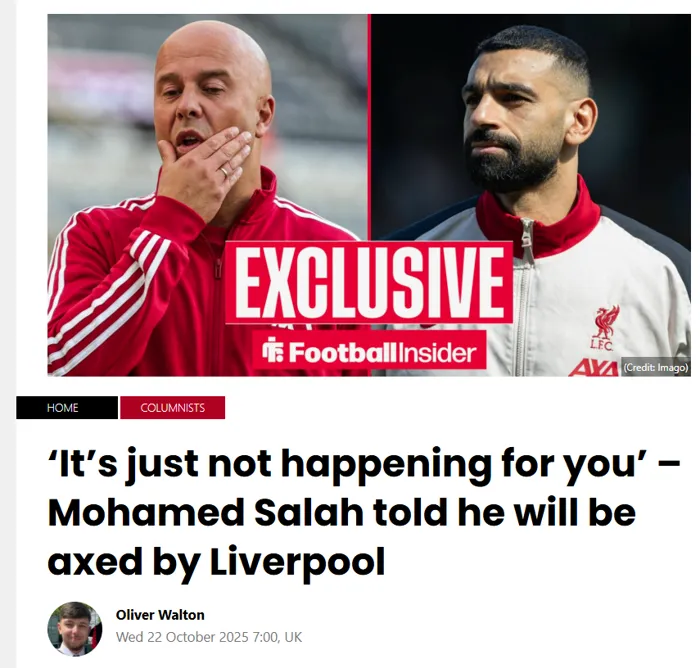The image size is (700, 668).
Task: Click the Football Insider wordmark text
Action: (x=382, y=352)
